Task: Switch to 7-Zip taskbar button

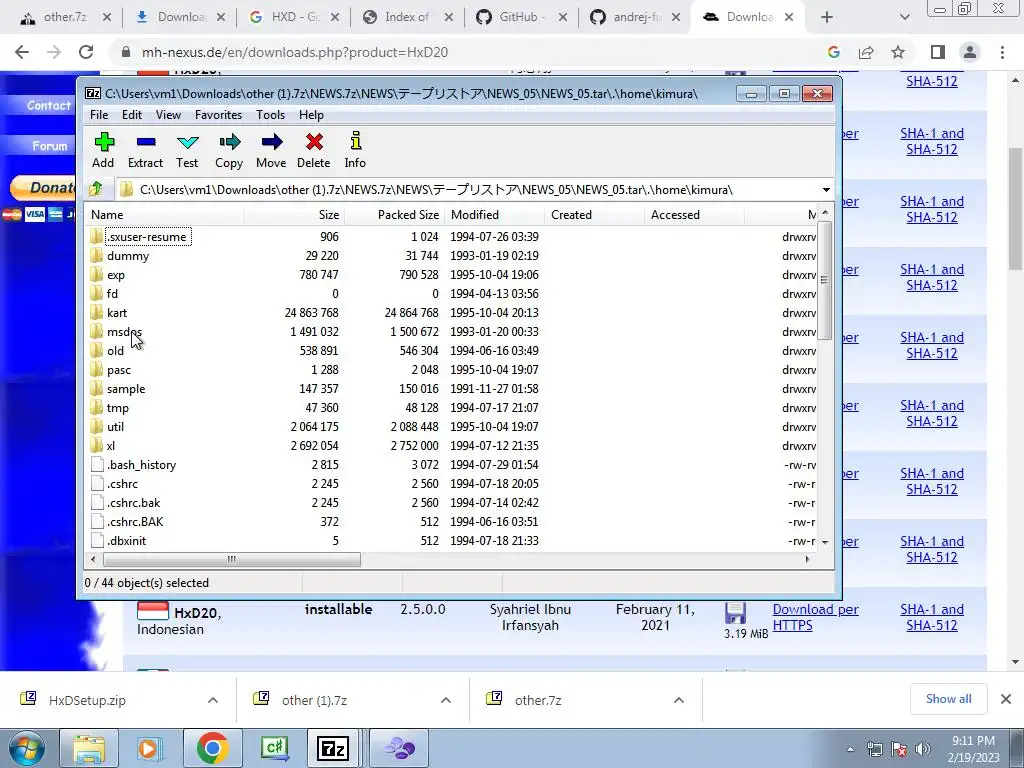Action: (x=333, y=748)
